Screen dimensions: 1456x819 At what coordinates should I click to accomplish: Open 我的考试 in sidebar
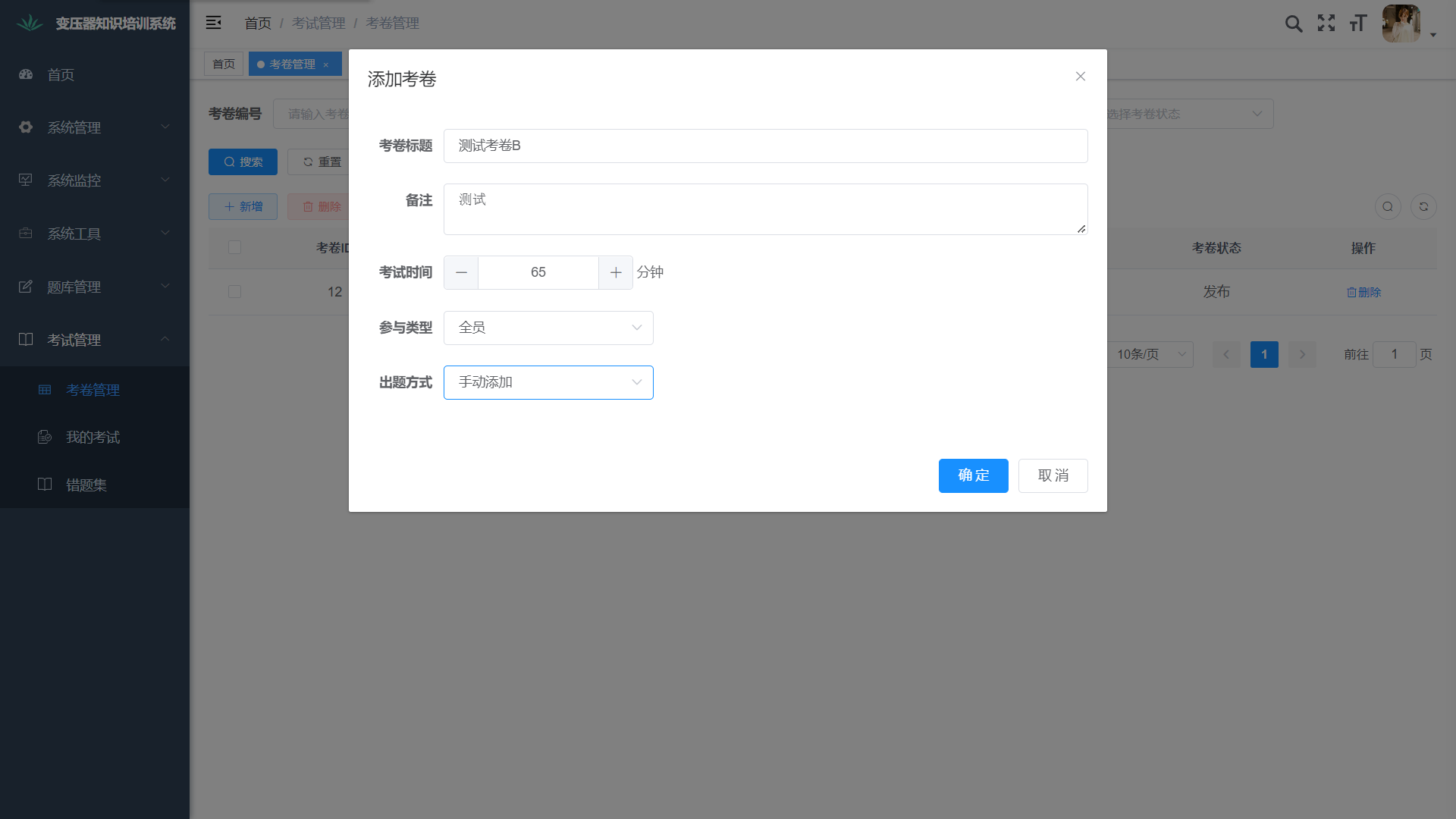93,438
